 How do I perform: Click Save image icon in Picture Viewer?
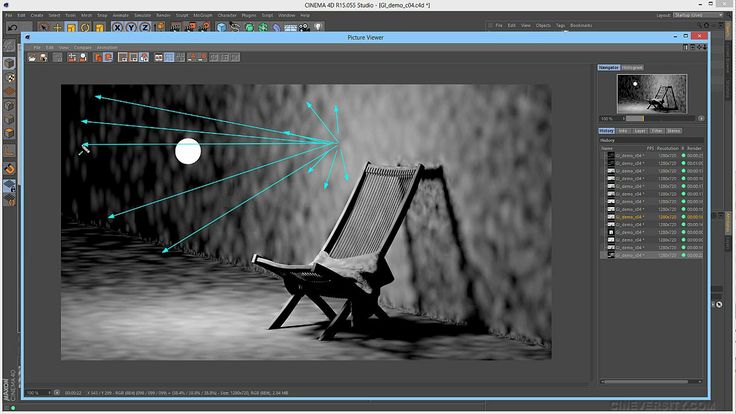[x=43, y=57]
